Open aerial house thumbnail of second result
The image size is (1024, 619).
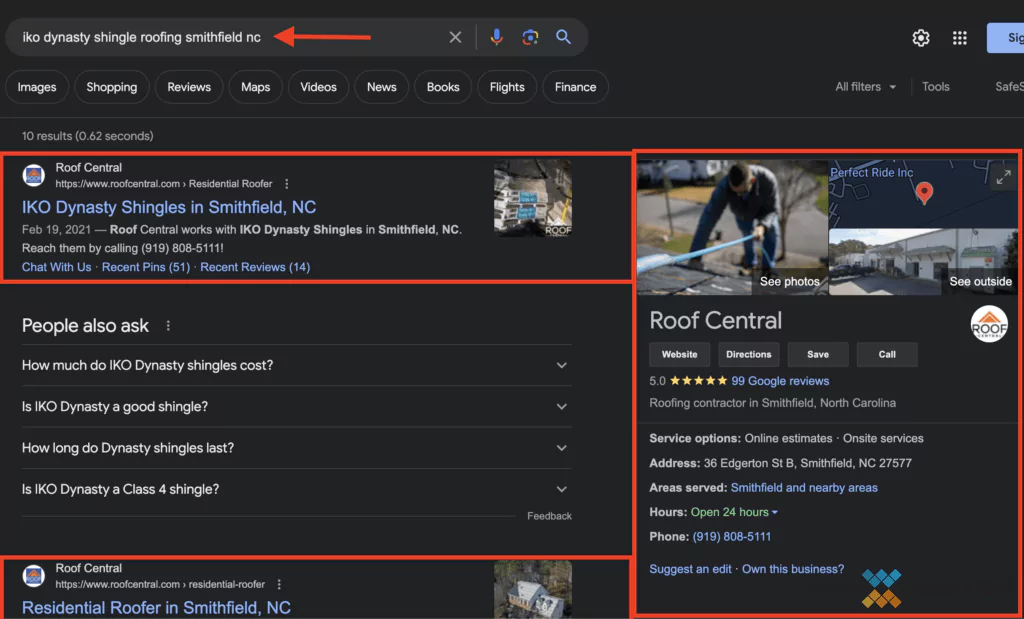[x=532, y=589]
